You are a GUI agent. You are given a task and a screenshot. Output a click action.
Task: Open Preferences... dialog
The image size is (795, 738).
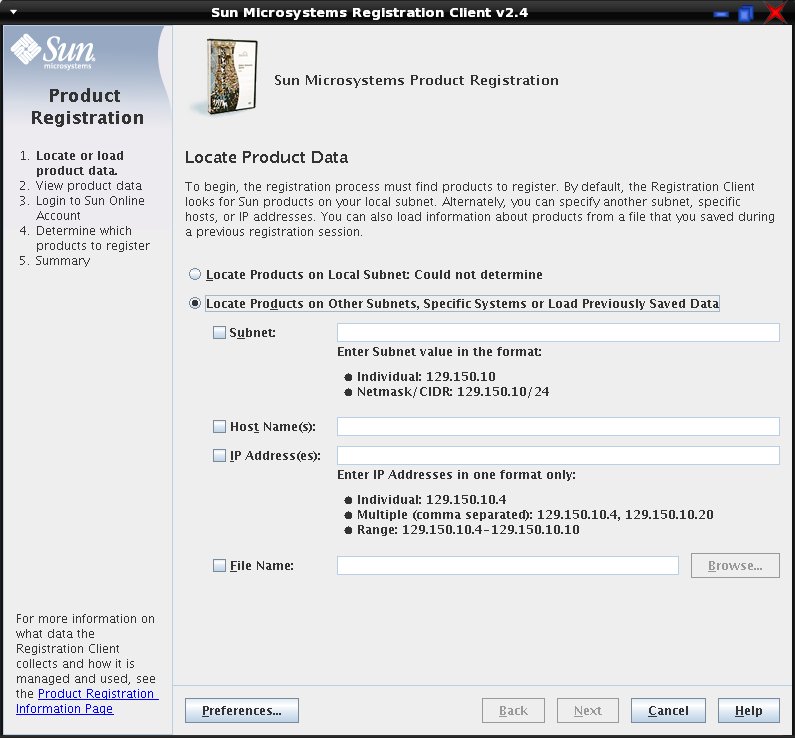pos(242,710)
